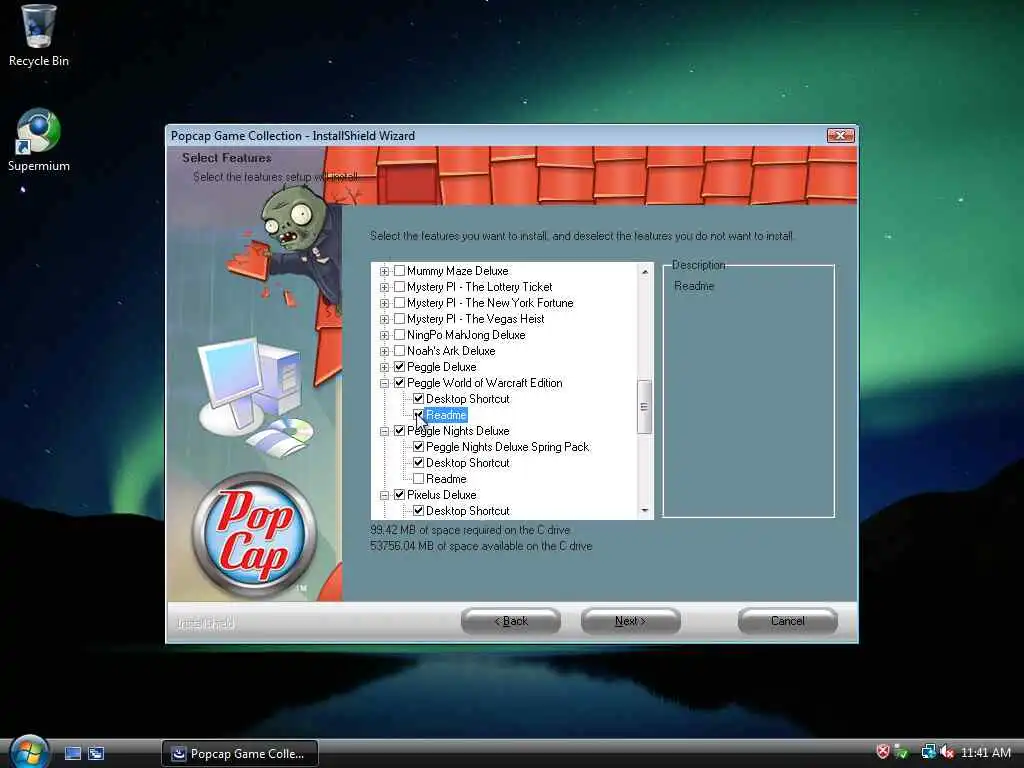Open the network connection tray icon
Image resolution: width=1024 pixels, height=768 pixels.
pos(928,752)
